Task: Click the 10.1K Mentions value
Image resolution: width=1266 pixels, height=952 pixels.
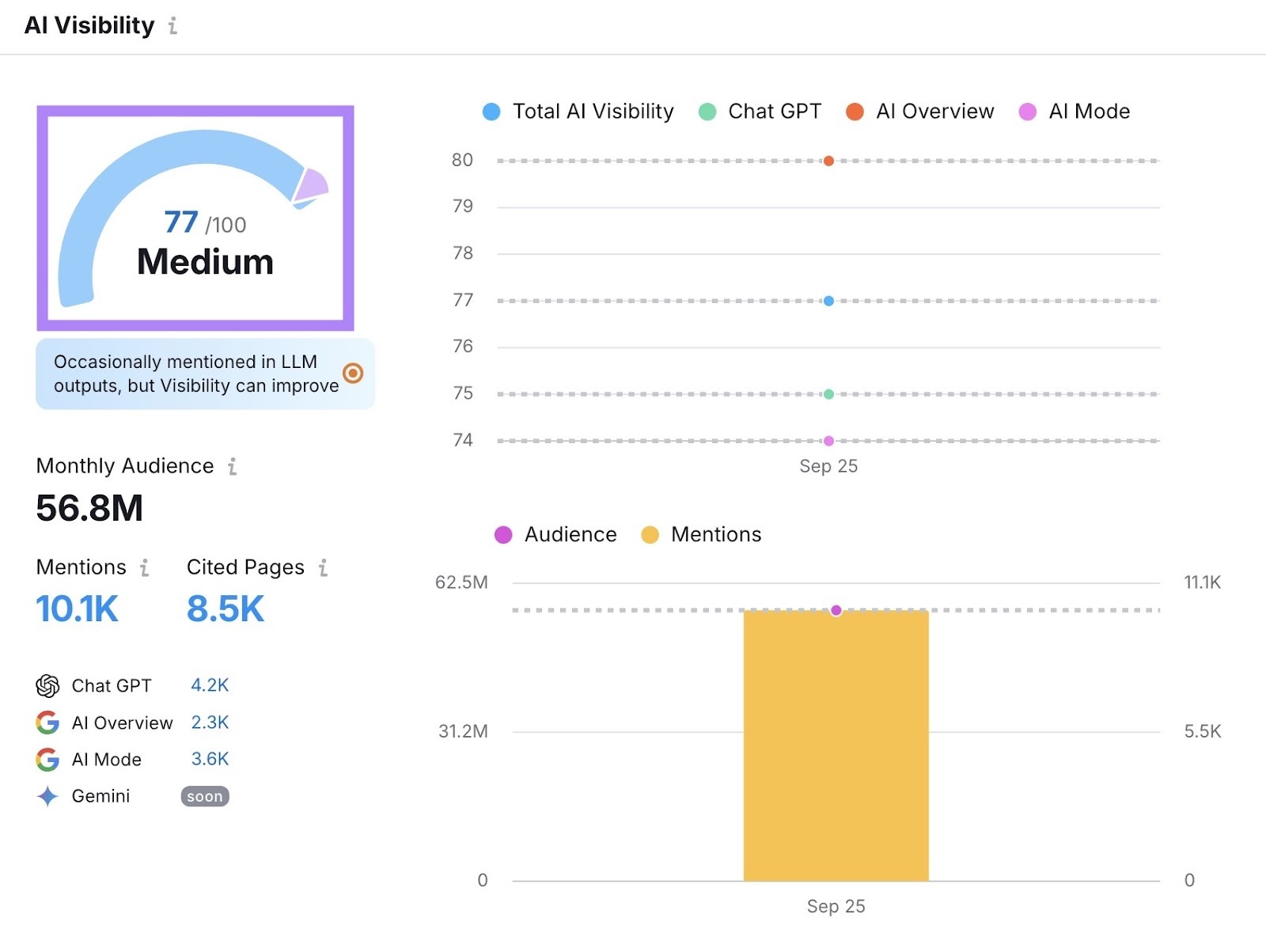Action: pos(77,609)
